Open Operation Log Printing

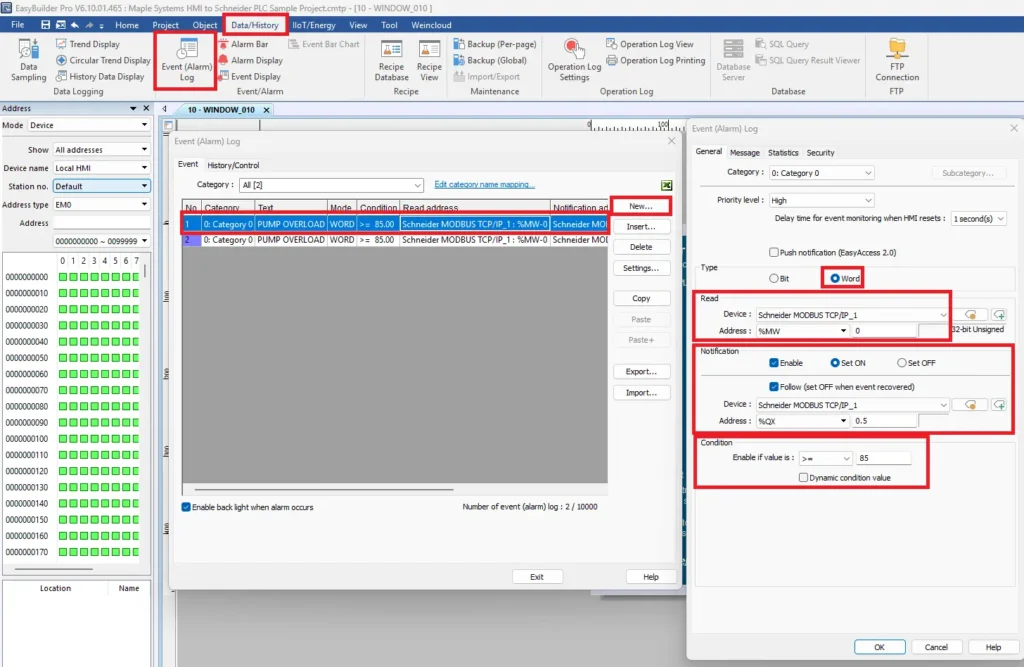(x=656, y=60)
